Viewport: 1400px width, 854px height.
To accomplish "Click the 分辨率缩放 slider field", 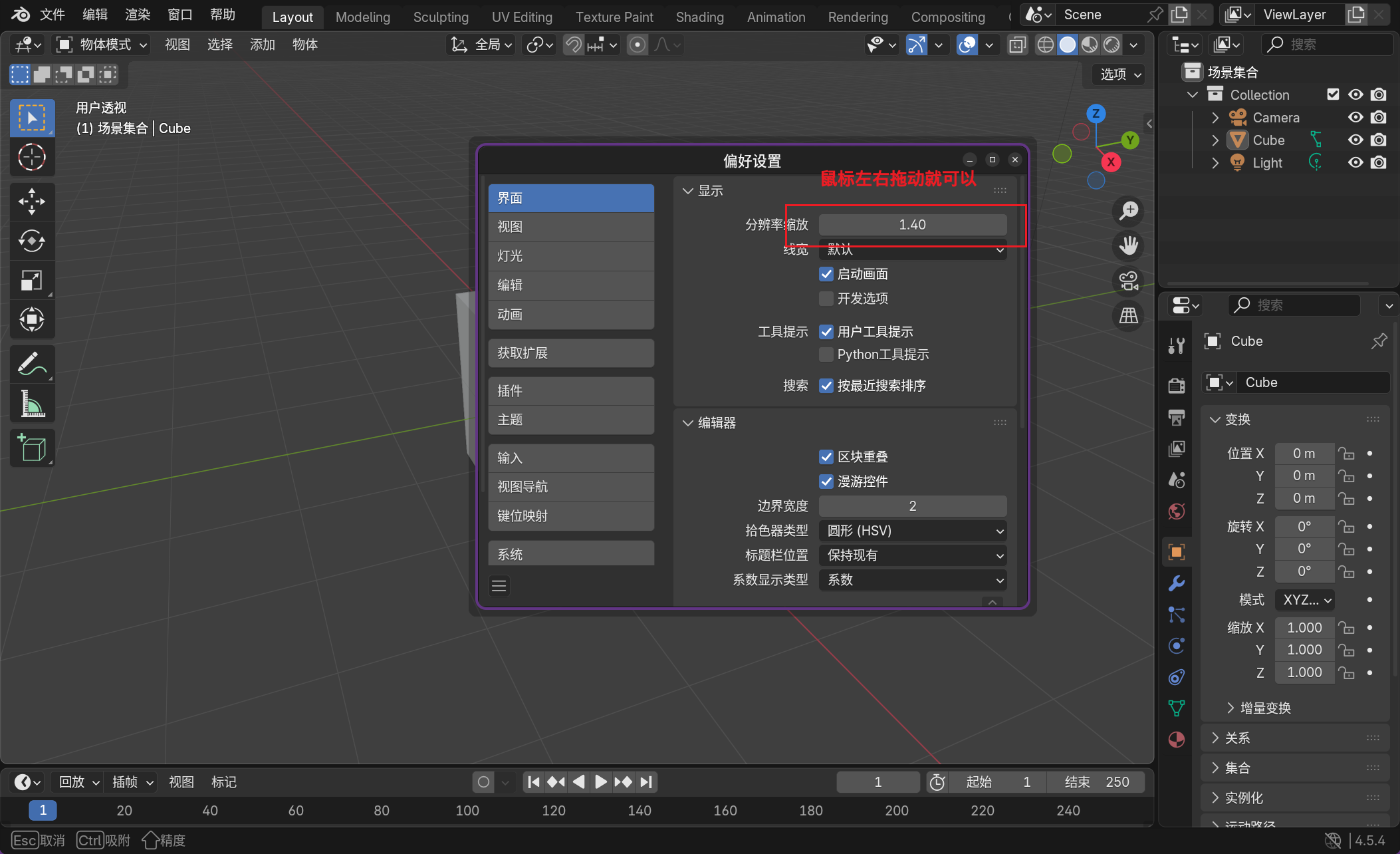I will pos(912,225).
